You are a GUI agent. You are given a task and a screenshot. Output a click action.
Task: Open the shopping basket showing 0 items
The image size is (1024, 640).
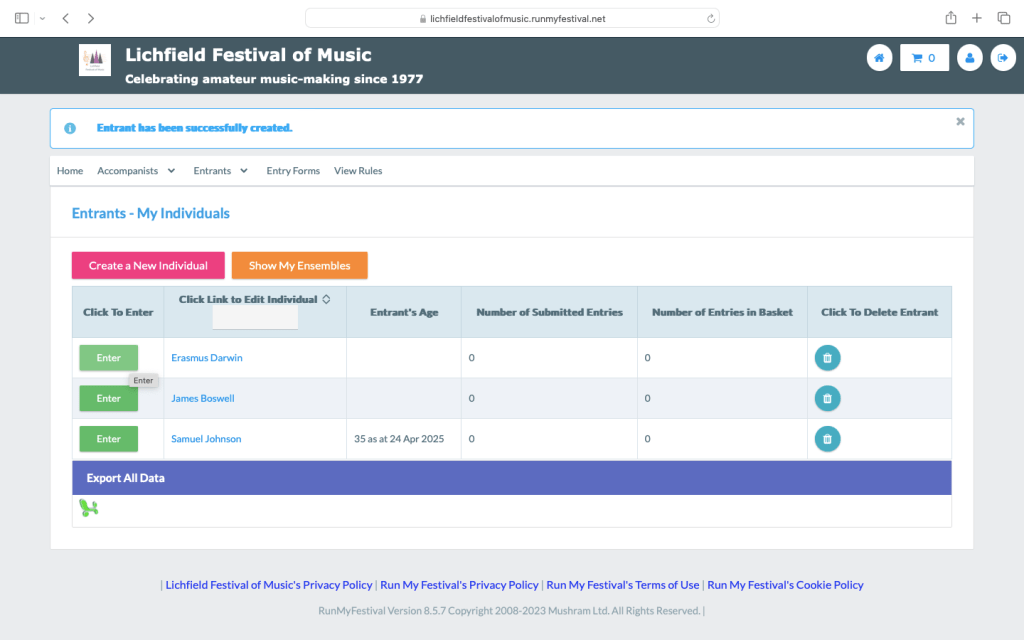[x=924, y=58]
